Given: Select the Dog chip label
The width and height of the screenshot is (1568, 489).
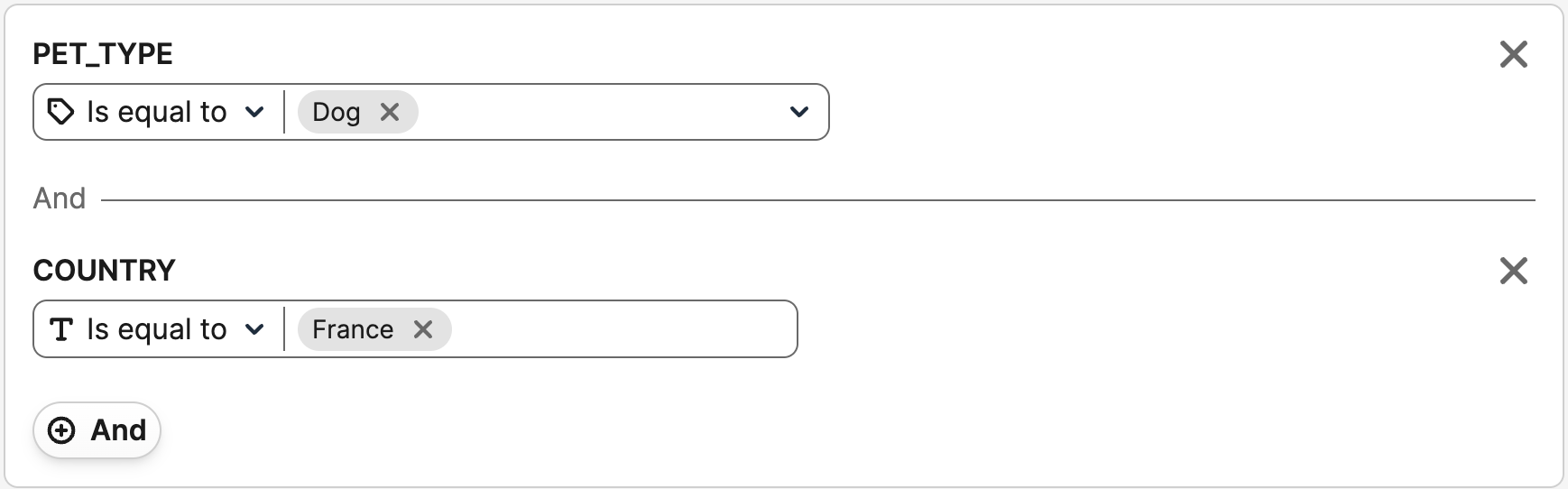Looking at the screenshot, I should [336, 112].
